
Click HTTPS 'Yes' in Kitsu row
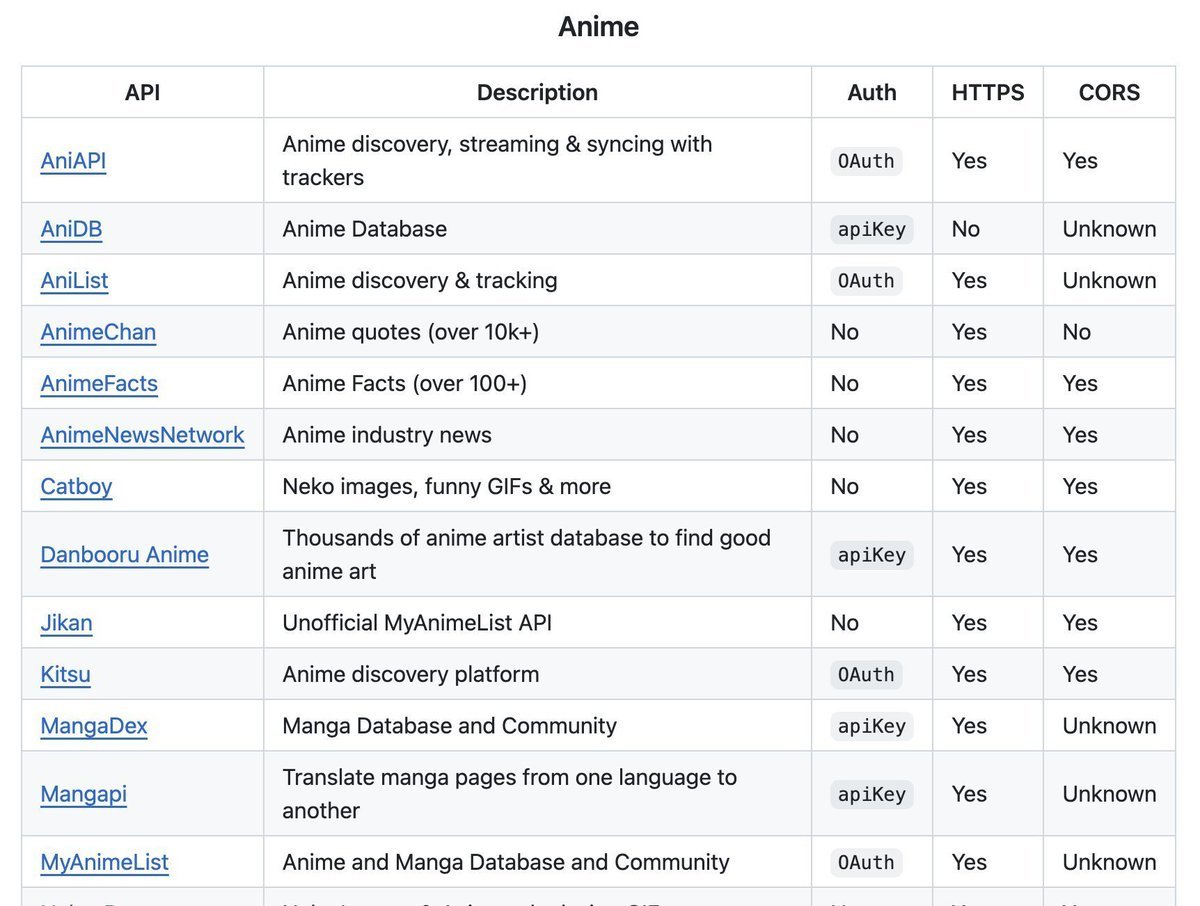pos(969,675)
